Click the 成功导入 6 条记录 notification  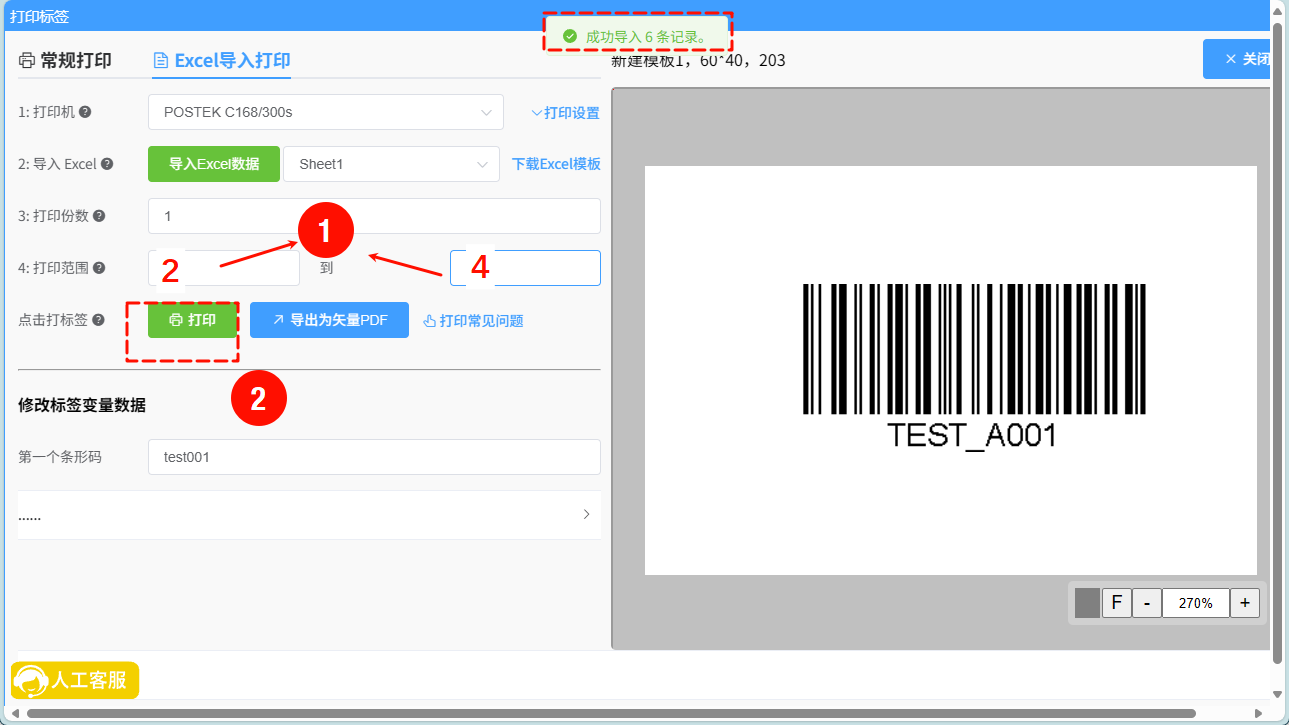pos(638,36)
